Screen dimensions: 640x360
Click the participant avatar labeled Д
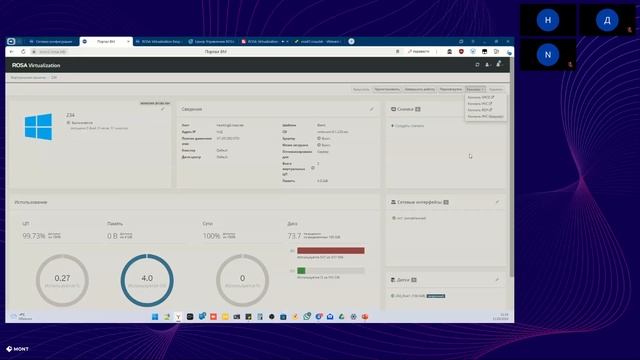(x=607, y=20)
